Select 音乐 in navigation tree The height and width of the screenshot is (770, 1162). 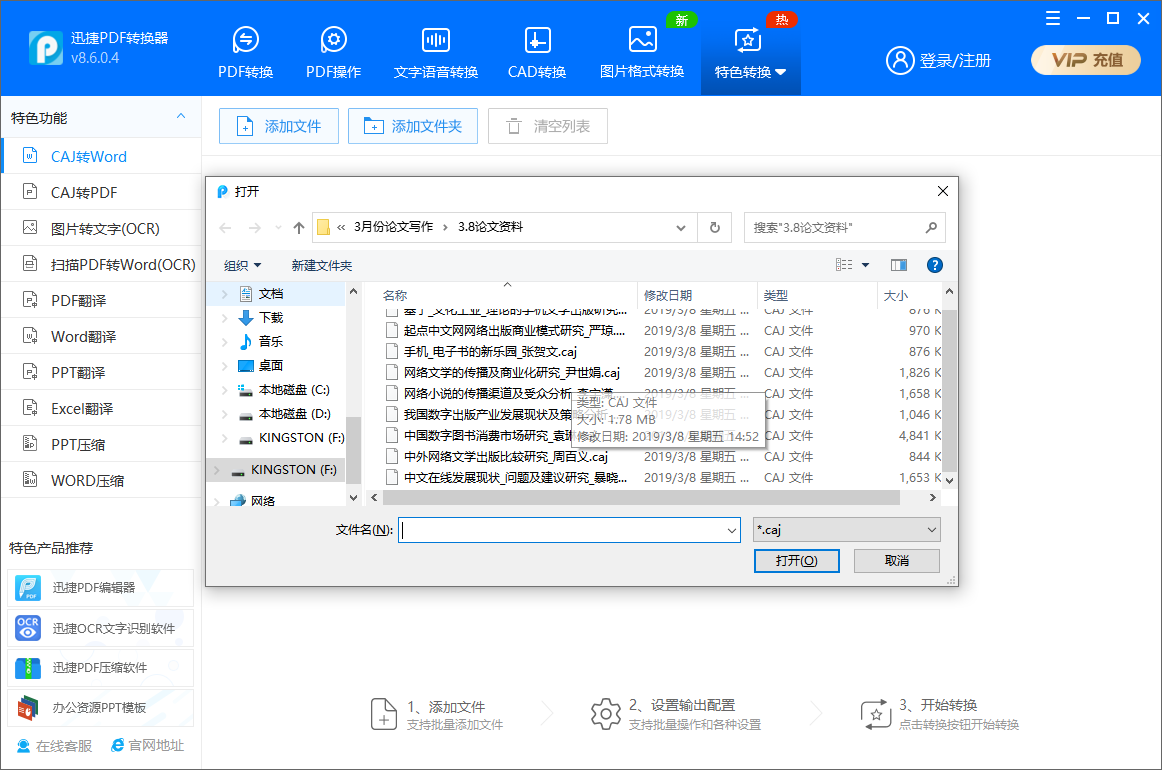pyautogui.click(x=270, y=342)
